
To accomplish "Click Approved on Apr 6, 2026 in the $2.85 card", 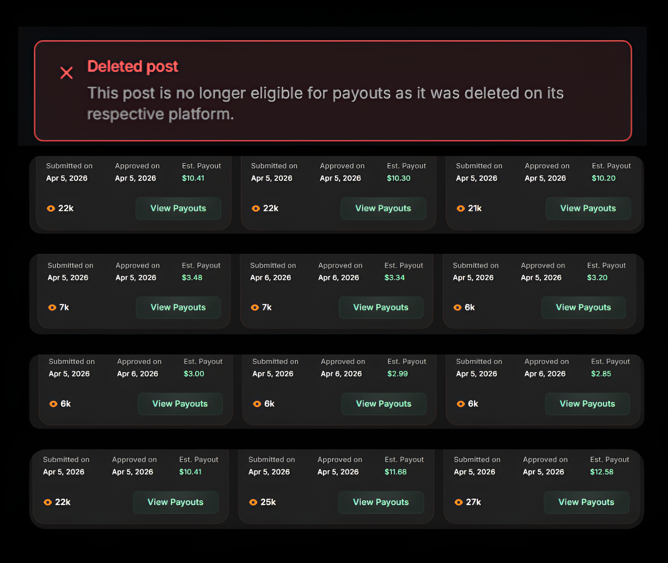I will pyautogui.click(x=545, y=374).
